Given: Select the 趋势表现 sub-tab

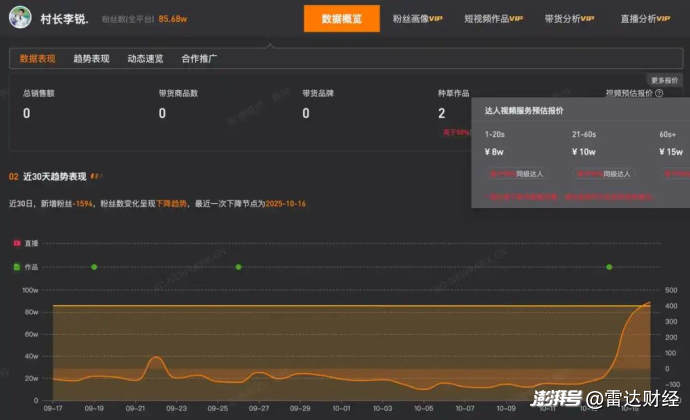Looking at the screenshot, I should (x=91, y=59).
